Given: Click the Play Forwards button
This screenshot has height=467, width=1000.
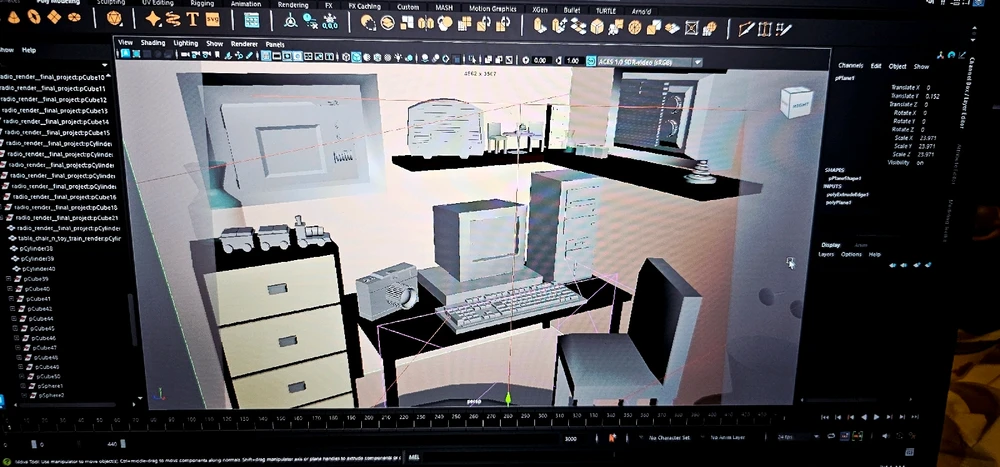Looking at the screenshot, I should [x=877, y=417].
